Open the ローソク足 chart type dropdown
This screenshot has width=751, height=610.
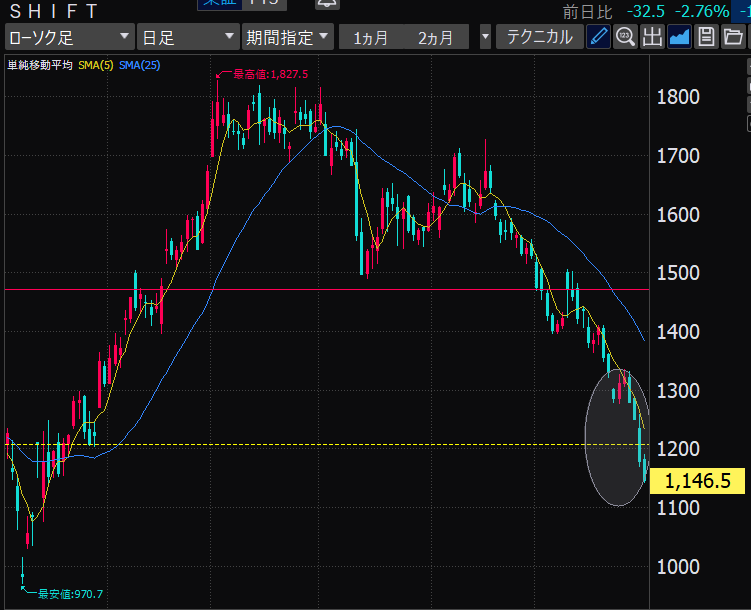[68, 38]
